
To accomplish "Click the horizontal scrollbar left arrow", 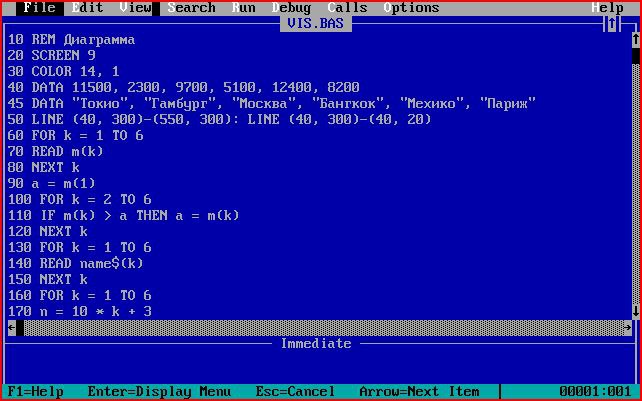I will (x=12, y=328).
